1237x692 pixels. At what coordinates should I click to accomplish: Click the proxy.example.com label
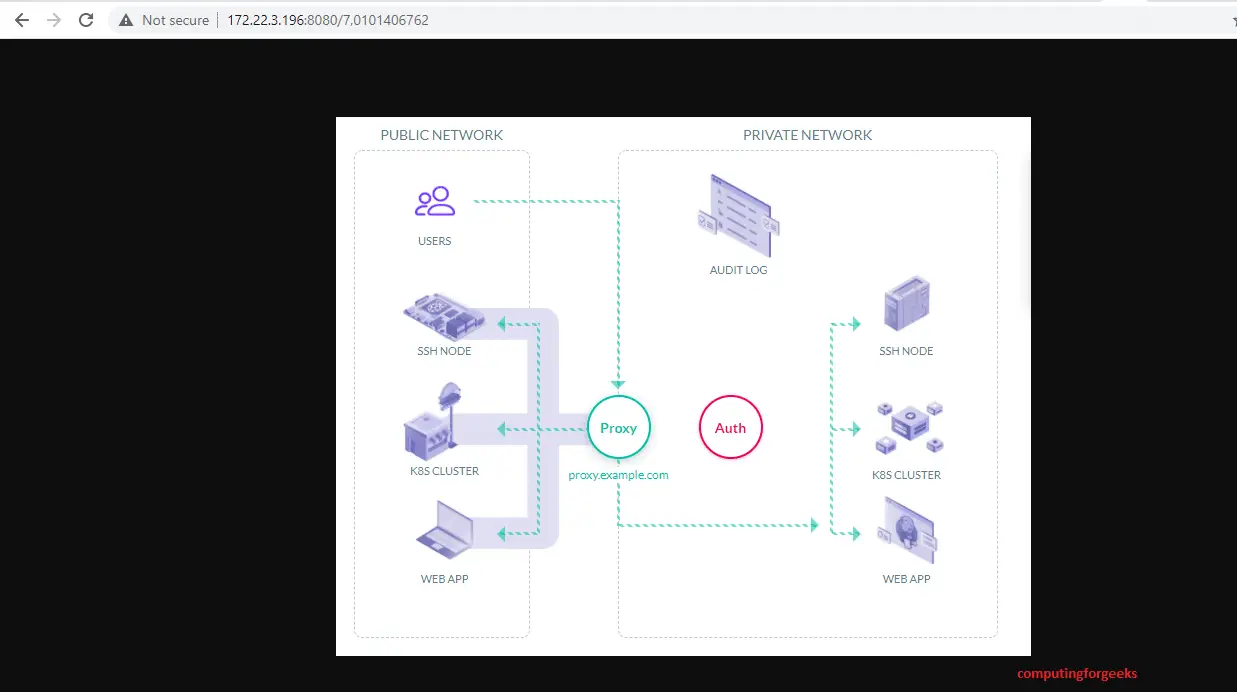[x=618, y=475]
